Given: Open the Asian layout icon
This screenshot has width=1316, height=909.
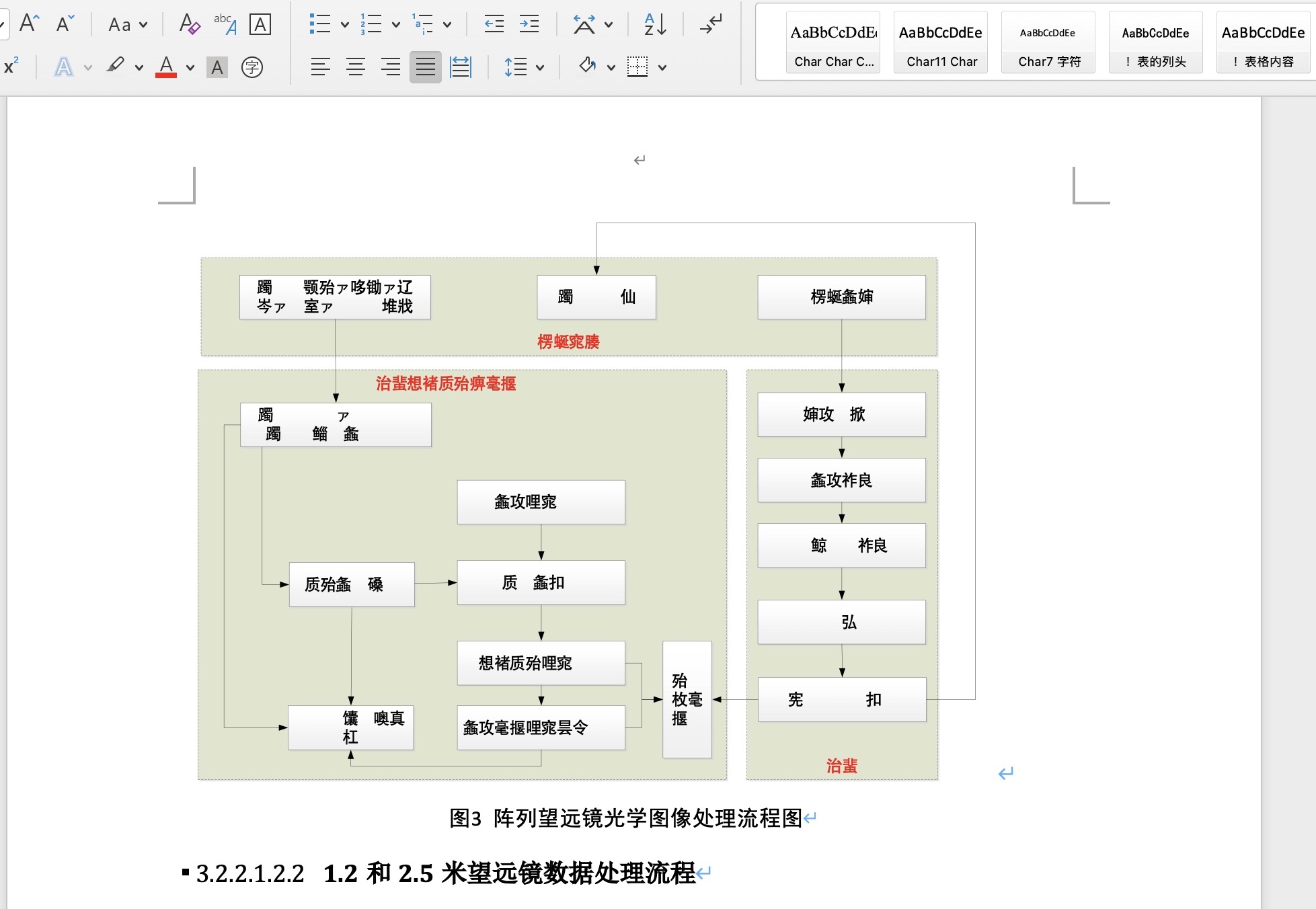Looking at the screenshot, I should click(x=584, y=24).
